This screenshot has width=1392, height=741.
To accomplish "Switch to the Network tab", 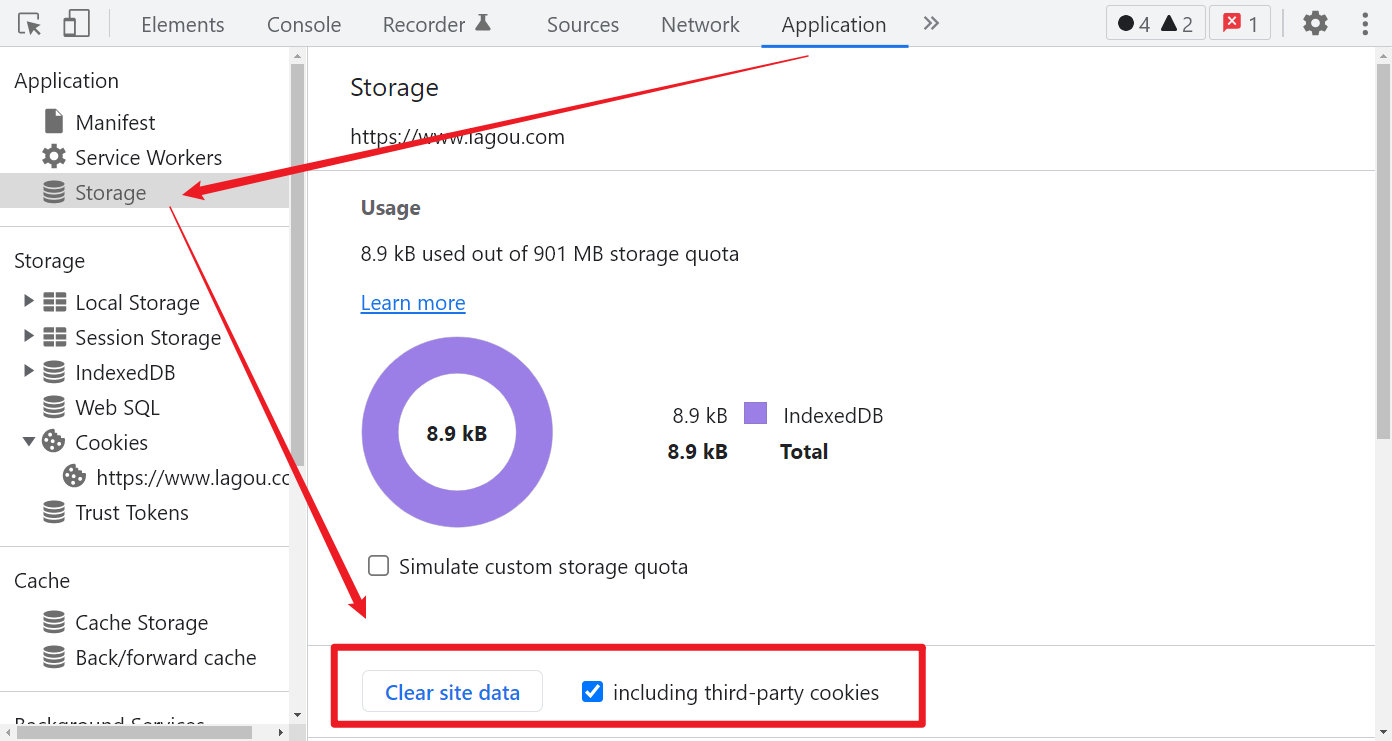I will (700, 24).
